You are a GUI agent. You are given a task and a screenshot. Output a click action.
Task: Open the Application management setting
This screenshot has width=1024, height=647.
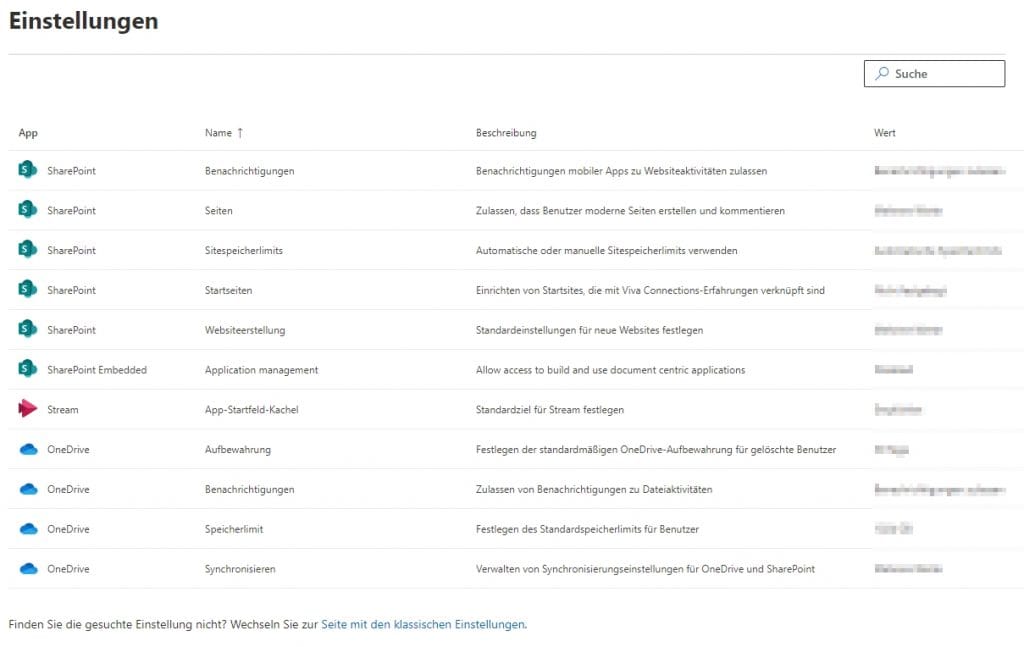[x=259, y=369]
